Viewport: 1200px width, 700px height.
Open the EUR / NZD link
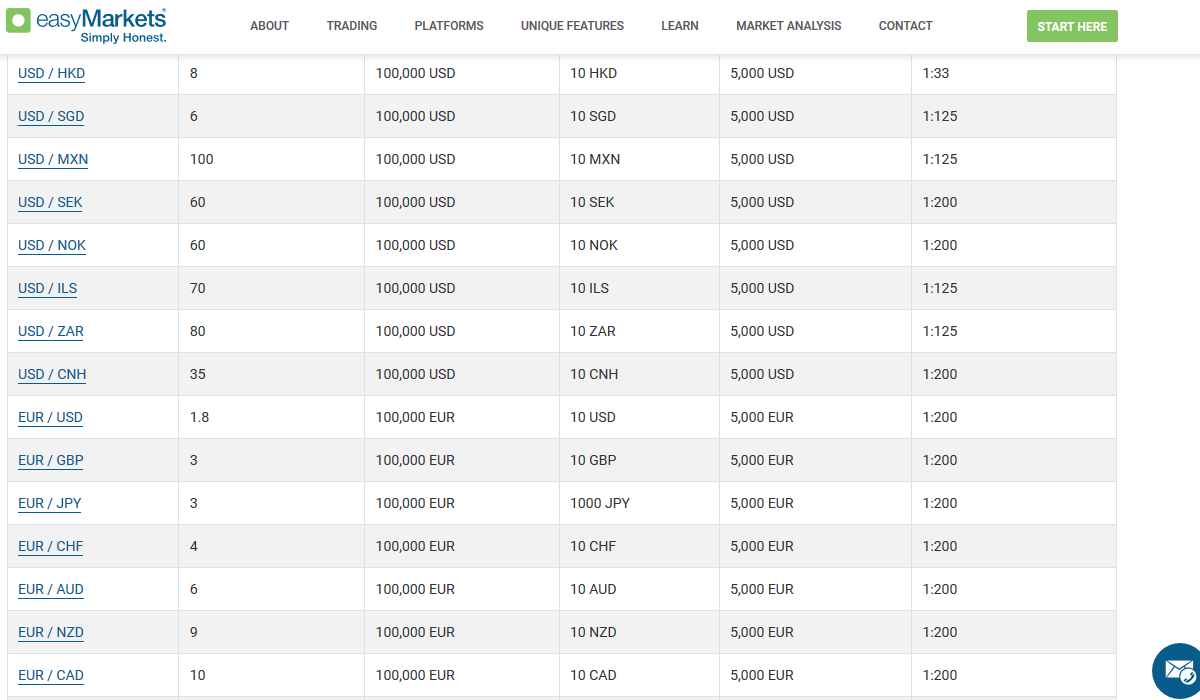51,632
